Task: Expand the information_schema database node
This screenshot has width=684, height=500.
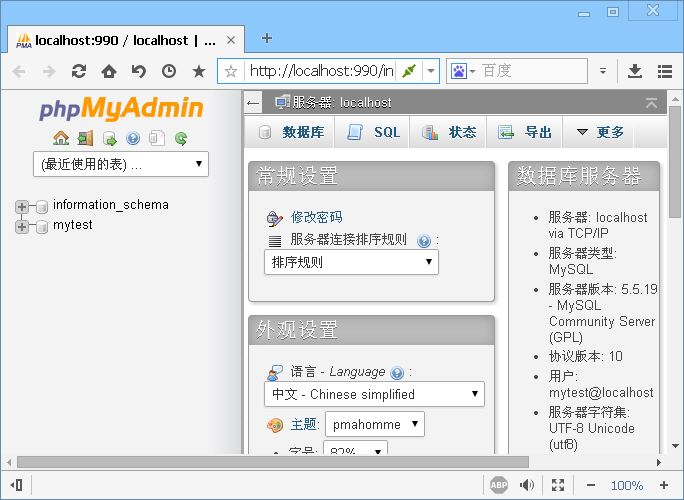Action: (21, 206)
